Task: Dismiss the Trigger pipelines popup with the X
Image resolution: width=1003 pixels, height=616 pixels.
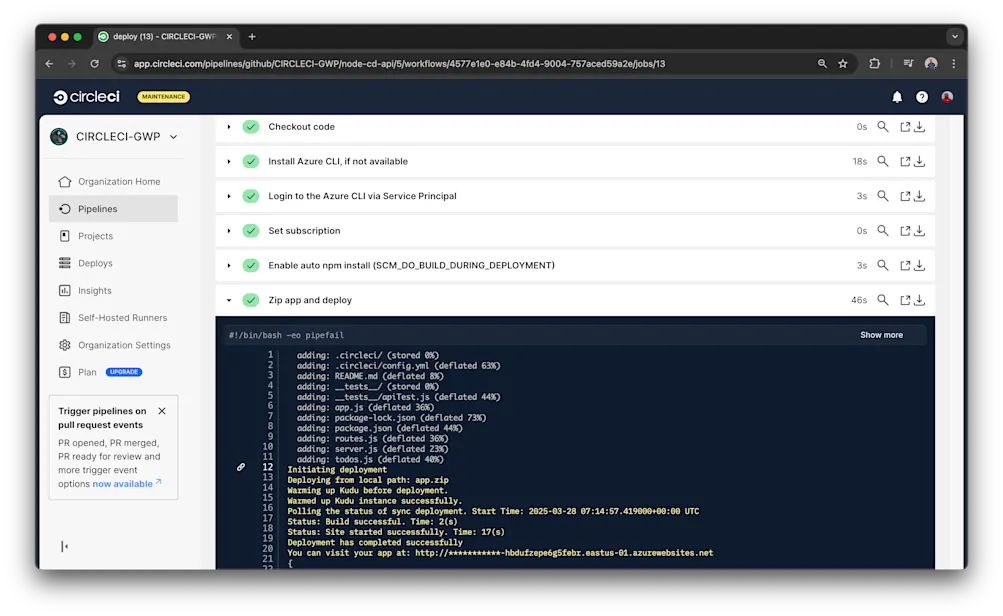Action: (161, 410)
